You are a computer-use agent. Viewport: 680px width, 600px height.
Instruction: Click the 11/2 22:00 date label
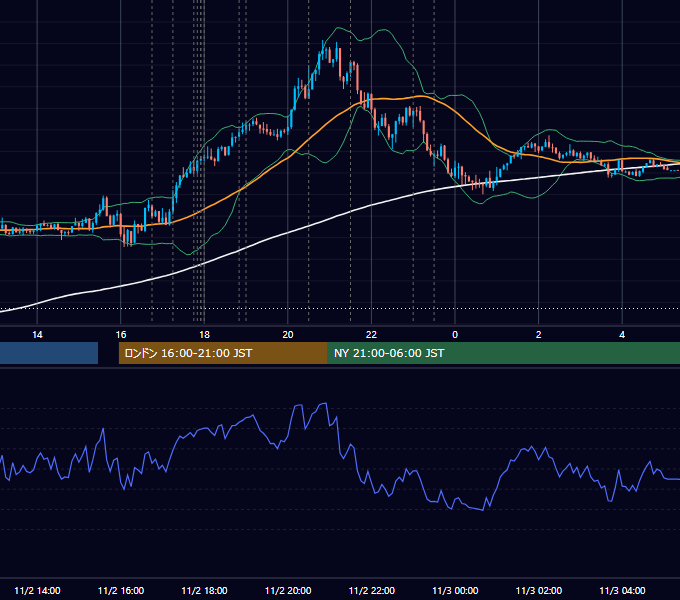(x=372, y=590)
